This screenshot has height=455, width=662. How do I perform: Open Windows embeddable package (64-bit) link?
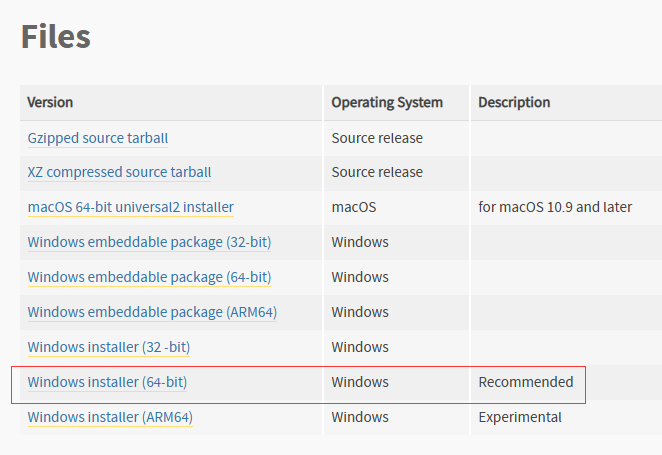(149, 277)
